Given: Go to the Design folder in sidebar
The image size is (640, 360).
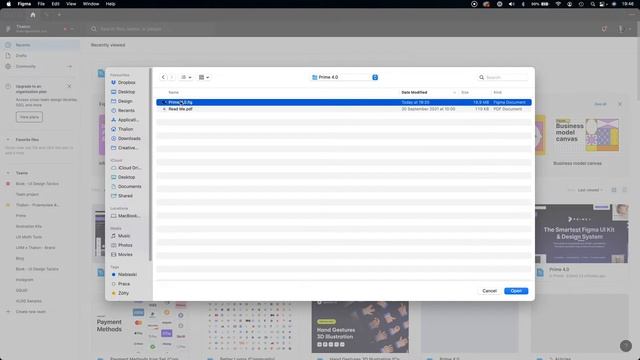Looking at the screenshot, I should click(x=122, y=101).
